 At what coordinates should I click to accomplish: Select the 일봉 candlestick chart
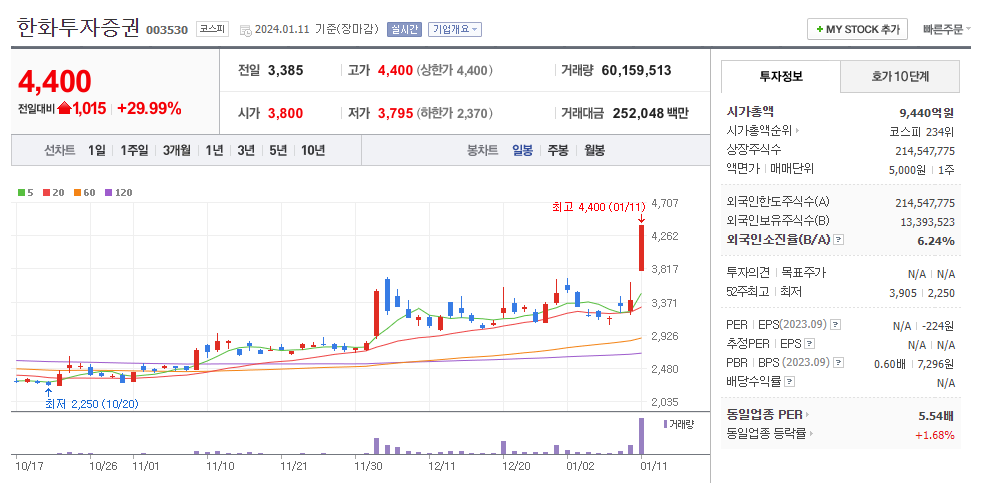[522, 151]
